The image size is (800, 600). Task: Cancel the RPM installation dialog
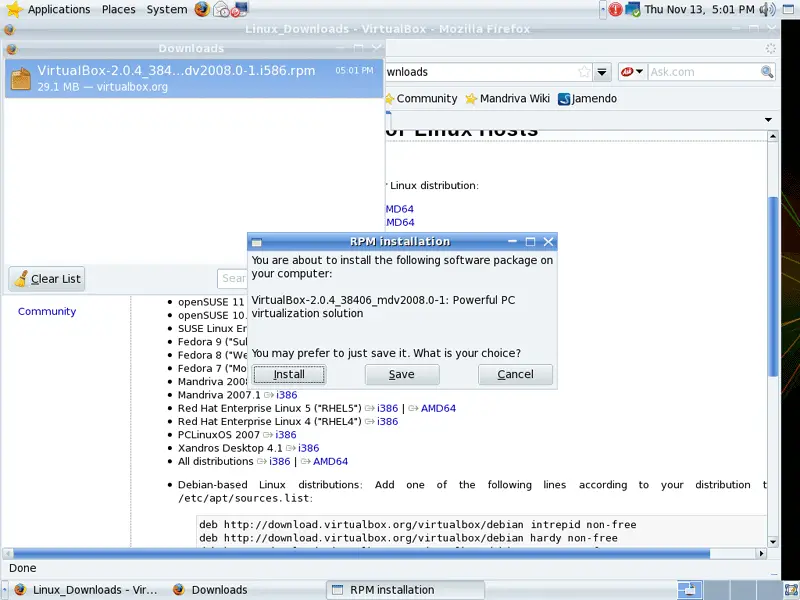point(515,374)
